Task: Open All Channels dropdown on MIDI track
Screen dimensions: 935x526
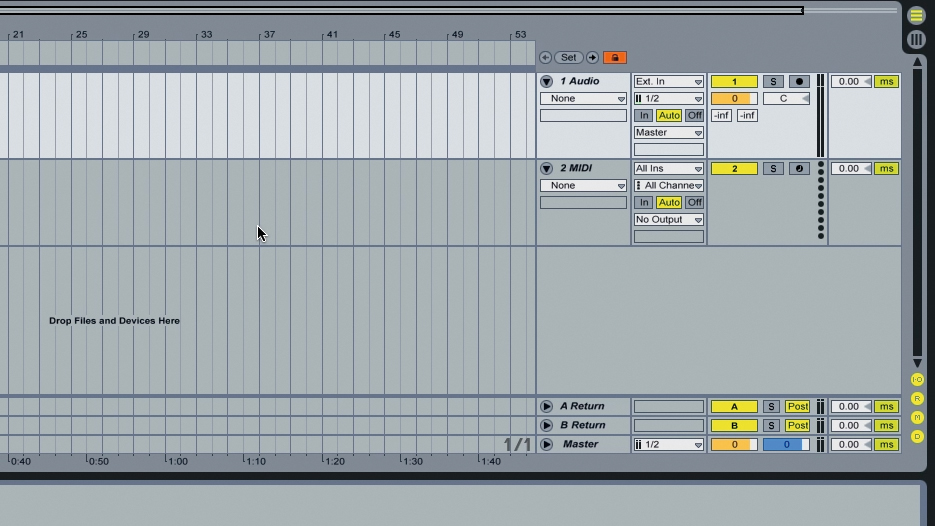Action: coord(668,185)
